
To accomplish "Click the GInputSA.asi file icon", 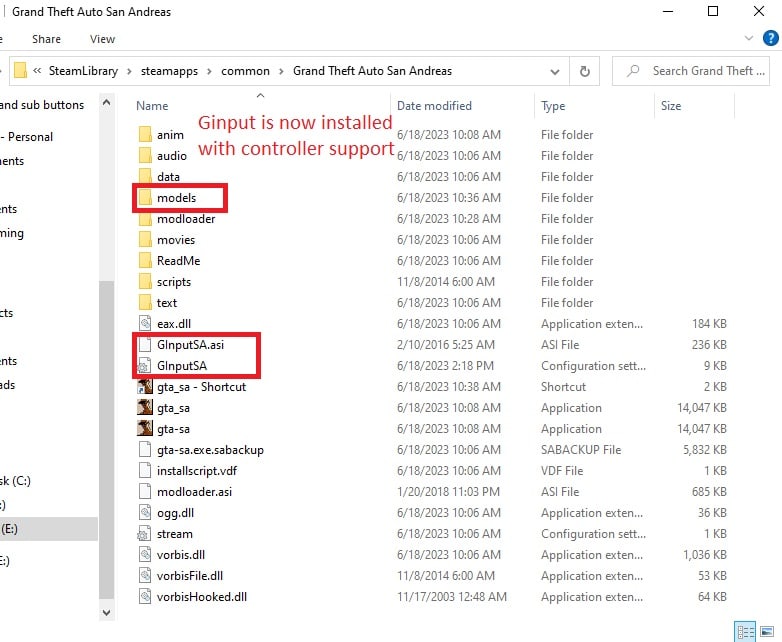I will click(145, 345).
